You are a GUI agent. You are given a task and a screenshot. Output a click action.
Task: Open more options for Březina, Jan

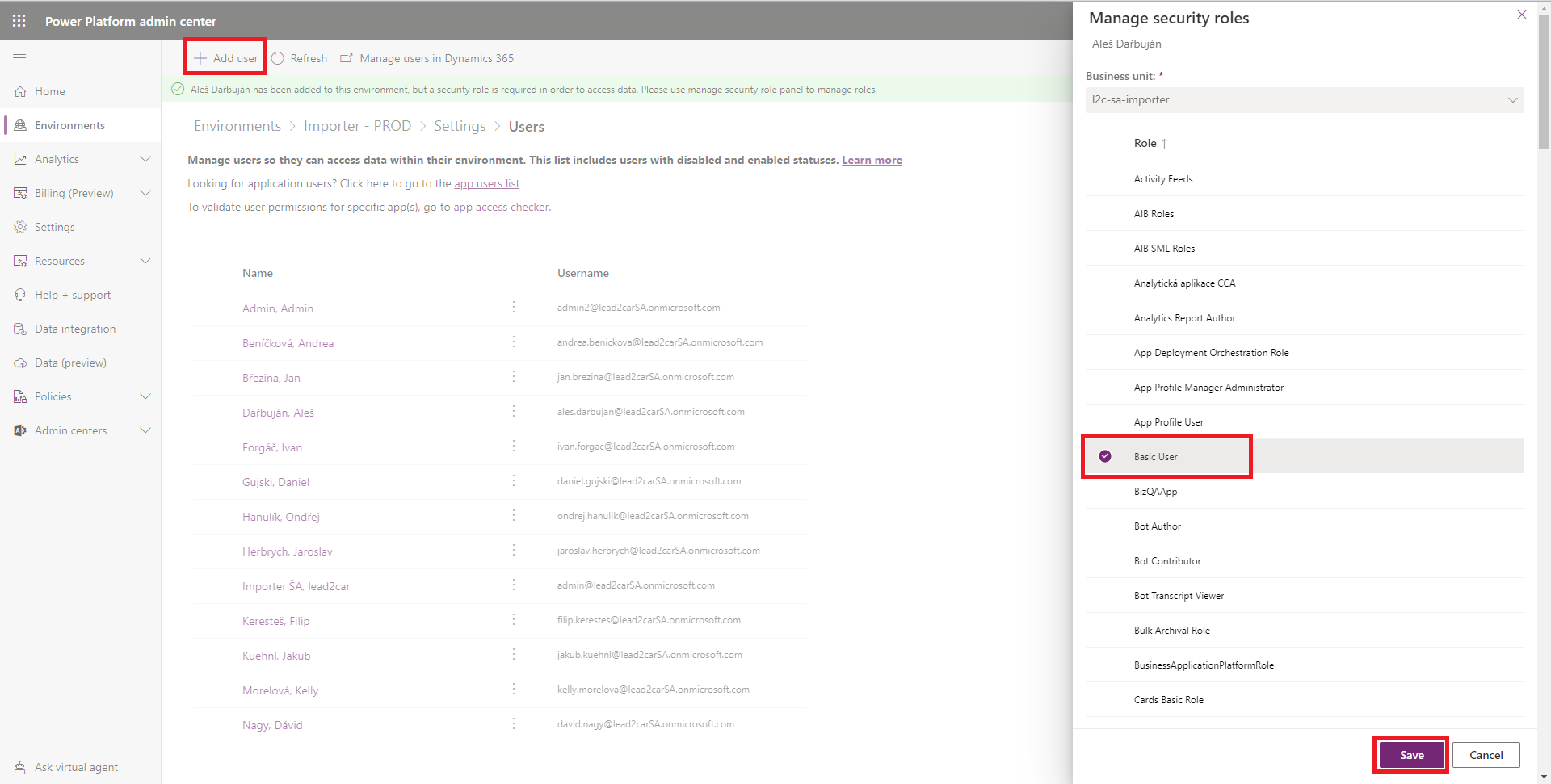pos(514,377)
